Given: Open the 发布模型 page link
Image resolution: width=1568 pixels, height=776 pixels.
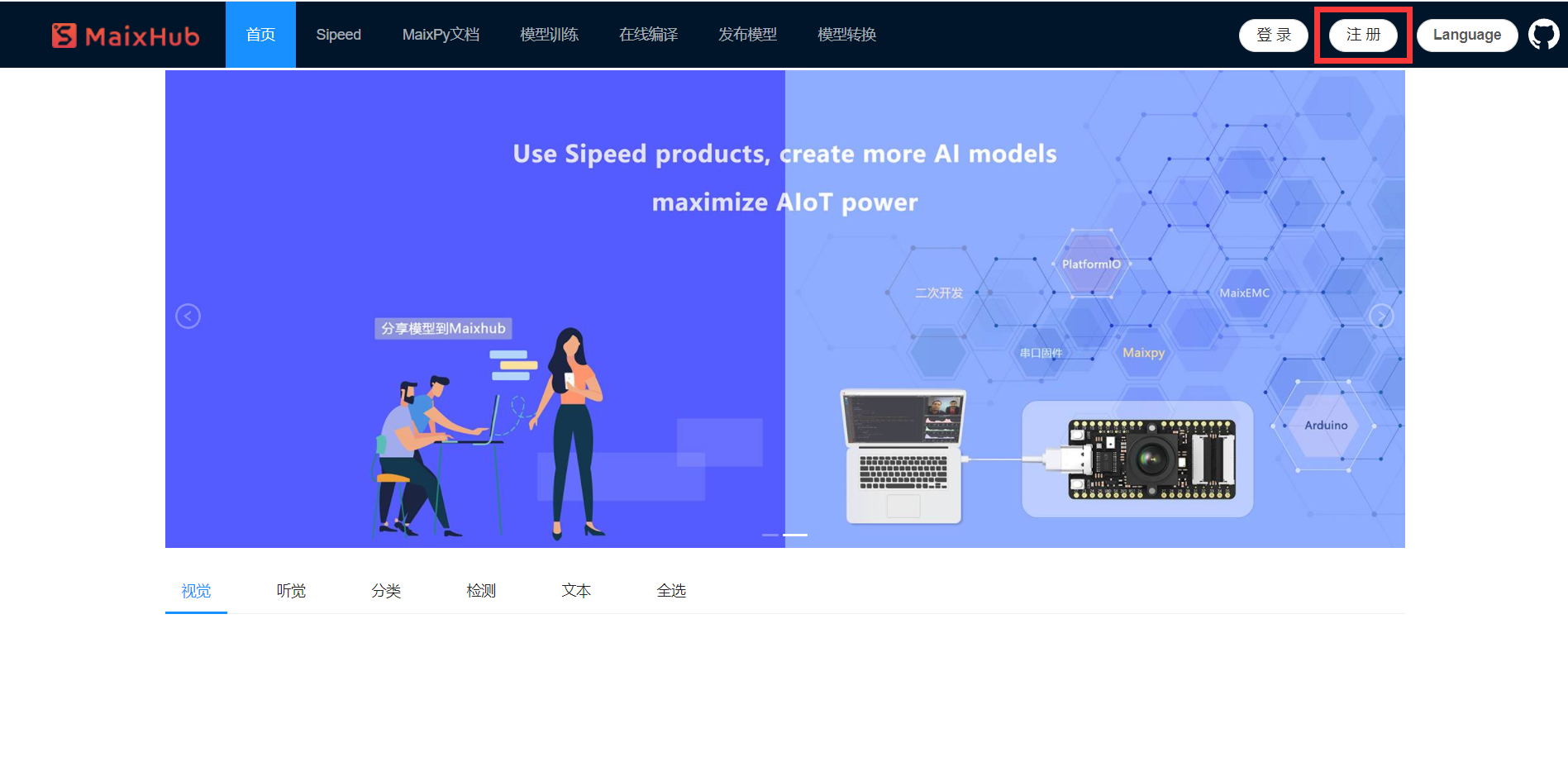Looking at the screenshot, I should coord(747,35).
